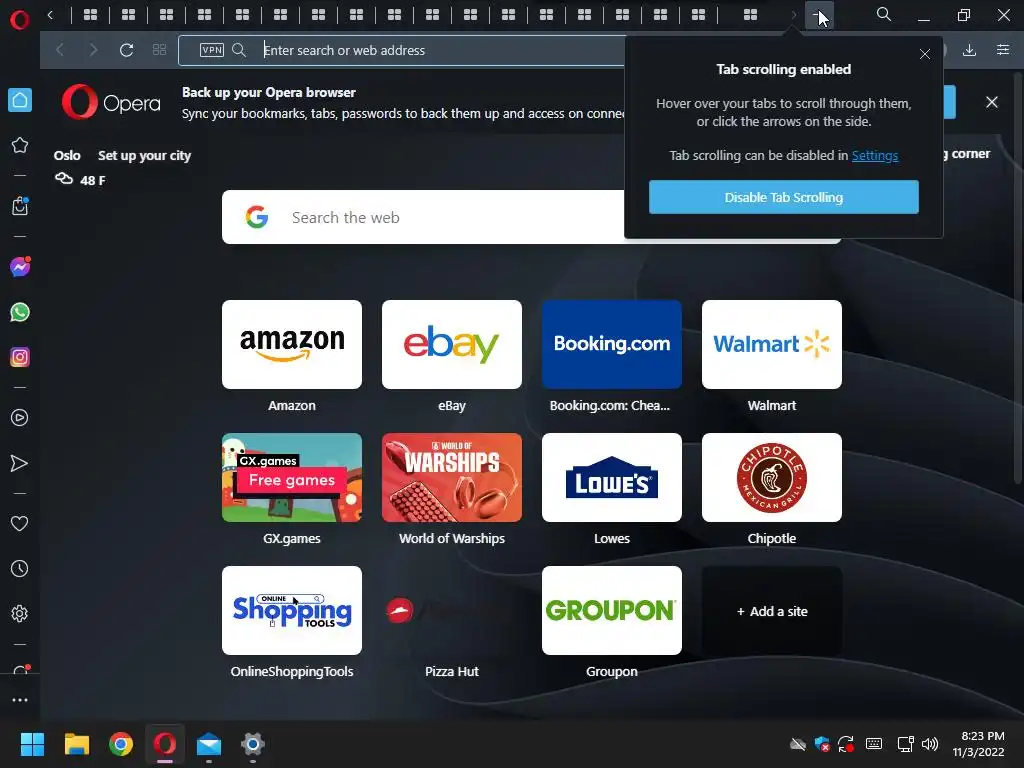Image resolution: width=1024 pixels, height=768 pixels.
Task: Click the Add a site tile
Action: point(772,611)
